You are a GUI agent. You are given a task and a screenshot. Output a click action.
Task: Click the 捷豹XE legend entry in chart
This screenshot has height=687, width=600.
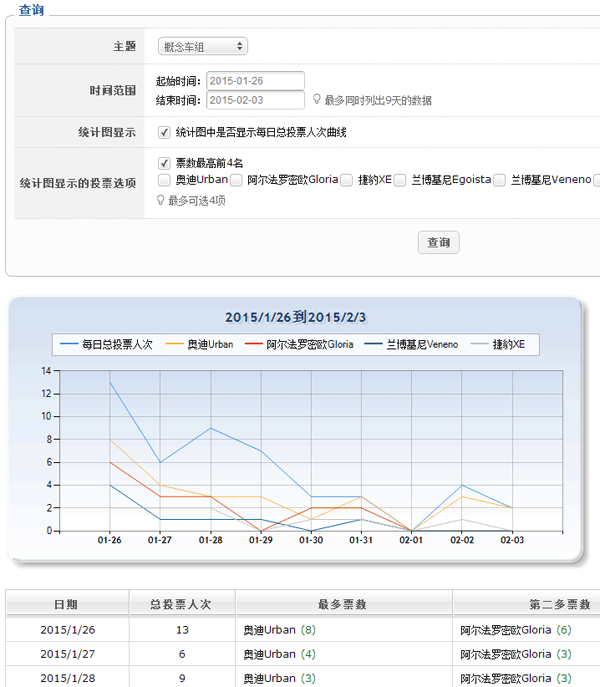tap(497, 344)
